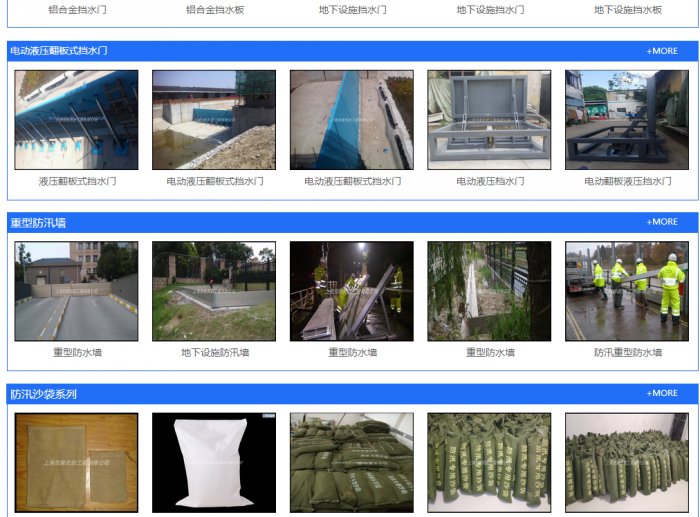Click 防汛重型防水墙 thumbnail with yellow-jacket workers
The height and width of the screenshot is (517, 700).
click(x=627, y=291)
